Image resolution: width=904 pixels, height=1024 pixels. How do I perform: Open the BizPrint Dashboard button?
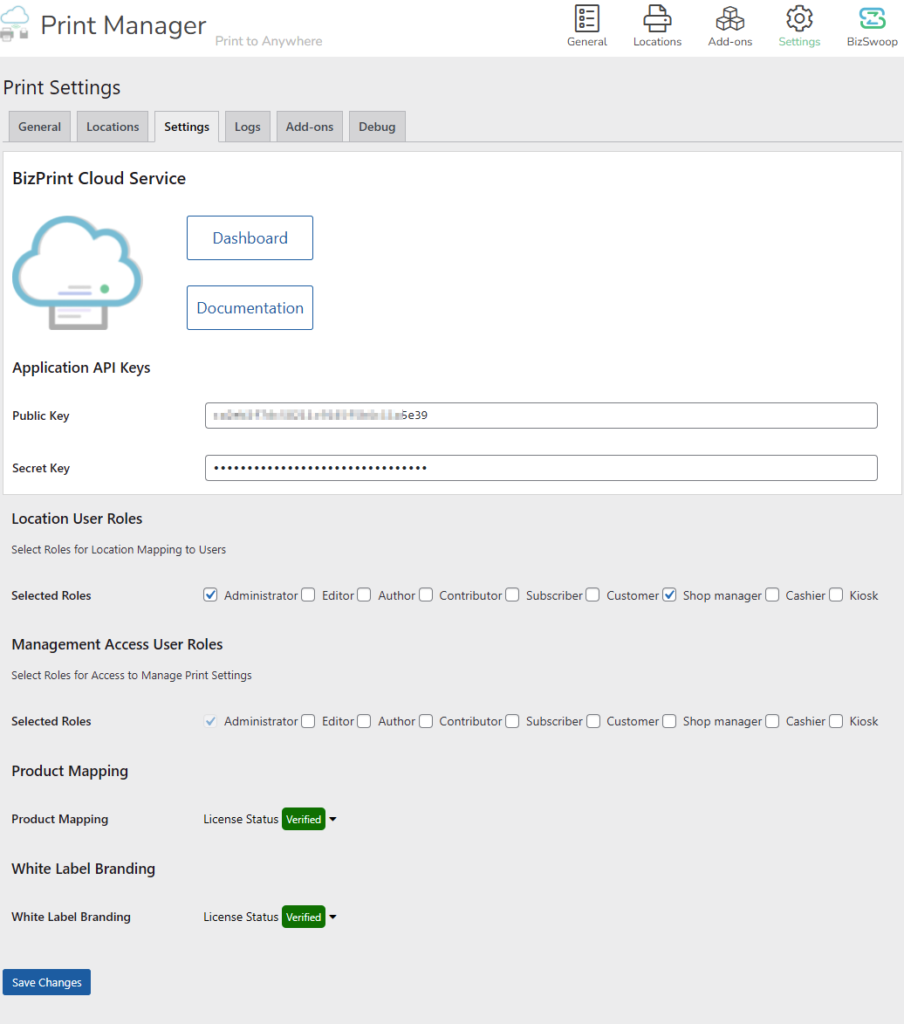[x=250, y=238]
